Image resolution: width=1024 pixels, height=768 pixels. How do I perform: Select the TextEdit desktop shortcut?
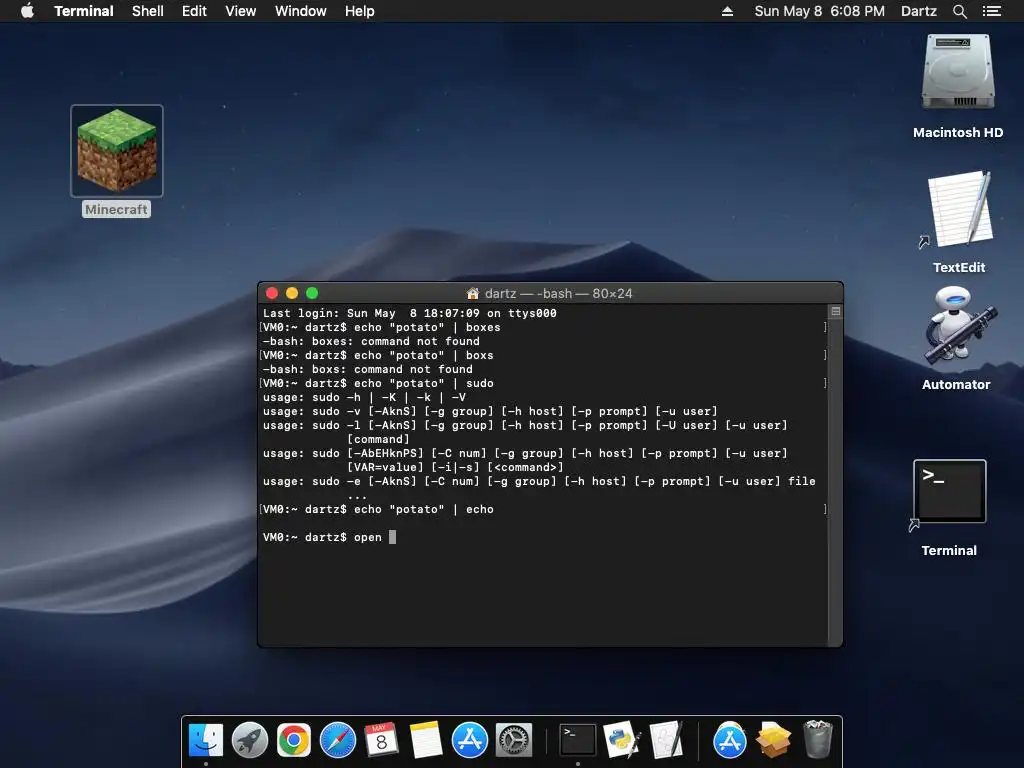click(x=959, y=209)
